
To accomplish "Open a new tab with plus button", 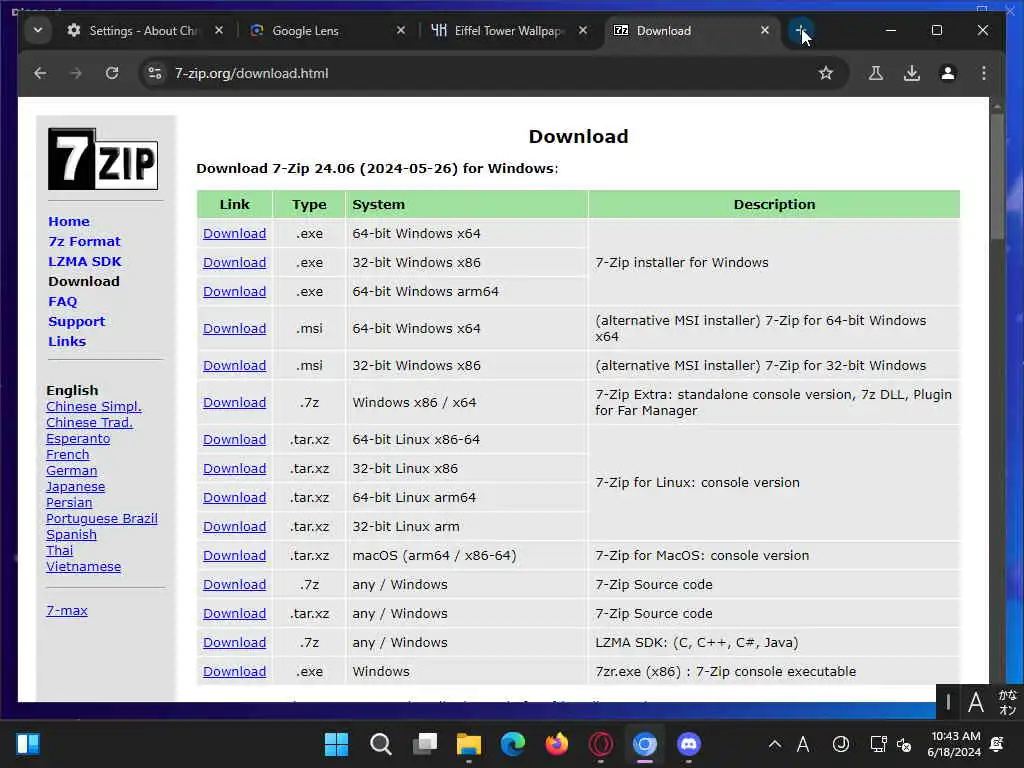I will (x=800, y=30).
